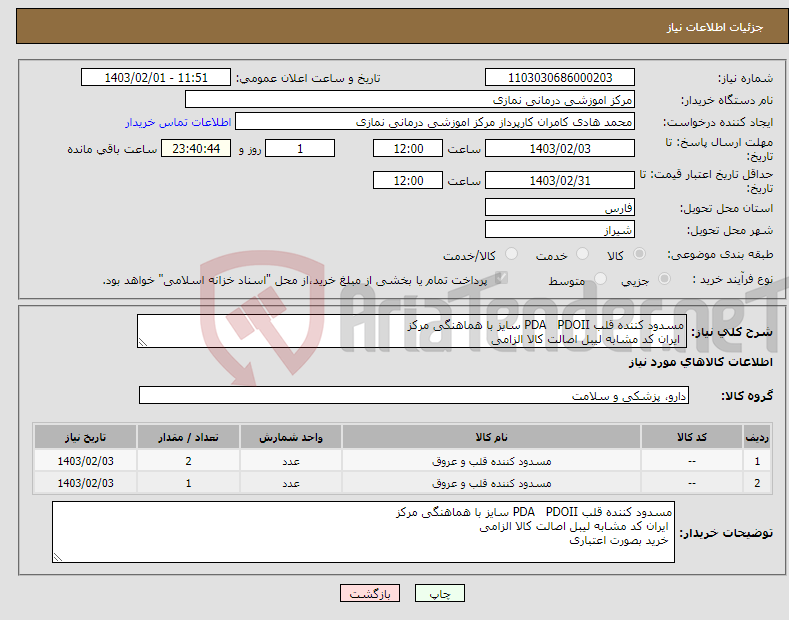The height and width of the screenshot is (620, 789).
Task: Click the buyer notes textarea resize grip
Action: (x=58, y=557)
